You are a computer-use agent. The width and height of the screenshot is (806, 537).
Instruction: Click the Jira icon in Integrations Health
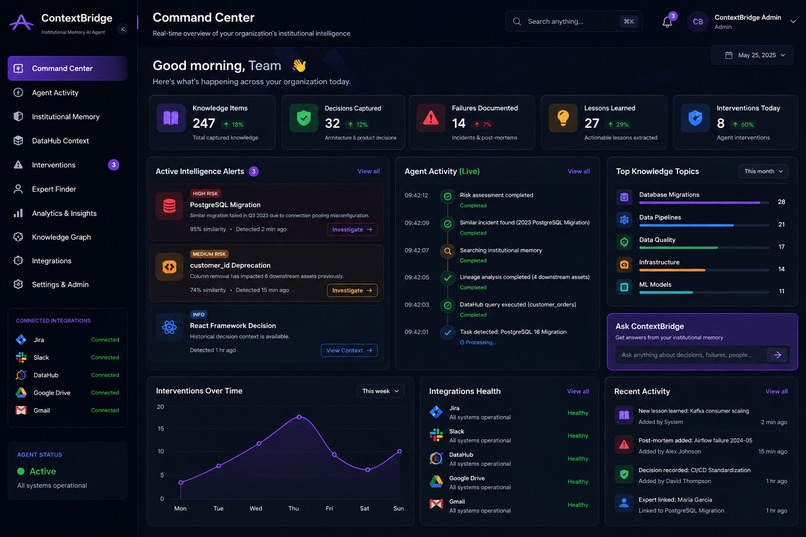tap(436, 412)
